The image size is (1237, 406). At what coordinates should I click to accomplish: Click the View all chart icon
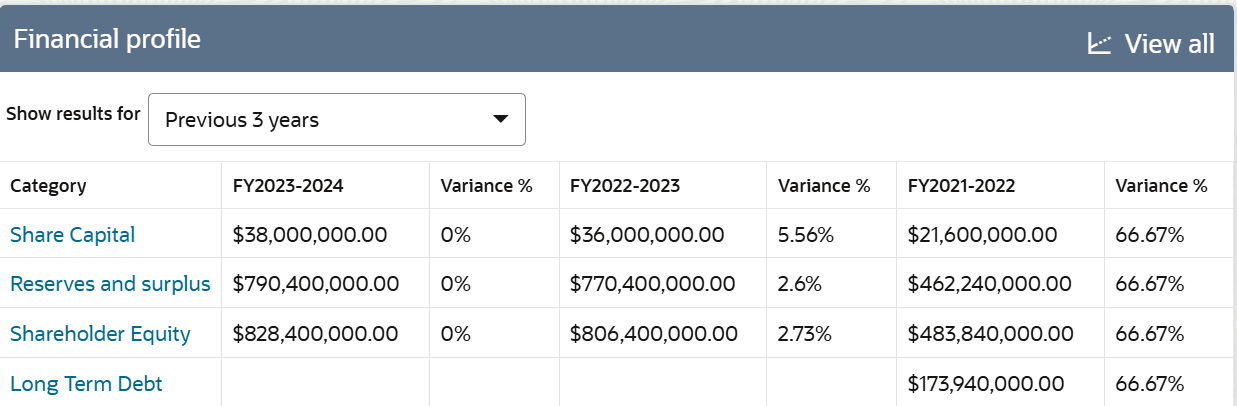click(x=1099, y=43)
